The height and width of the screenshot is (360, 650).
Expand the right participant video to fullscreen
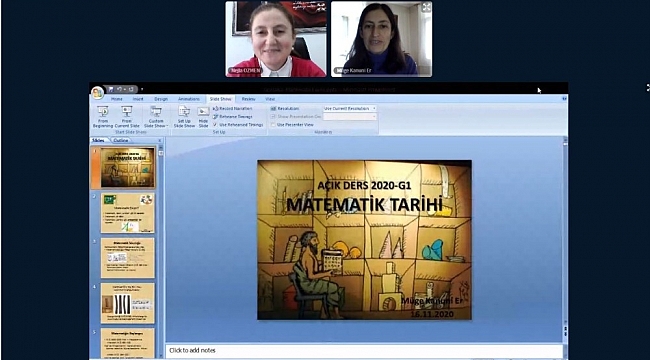click(x=426, y=7)
